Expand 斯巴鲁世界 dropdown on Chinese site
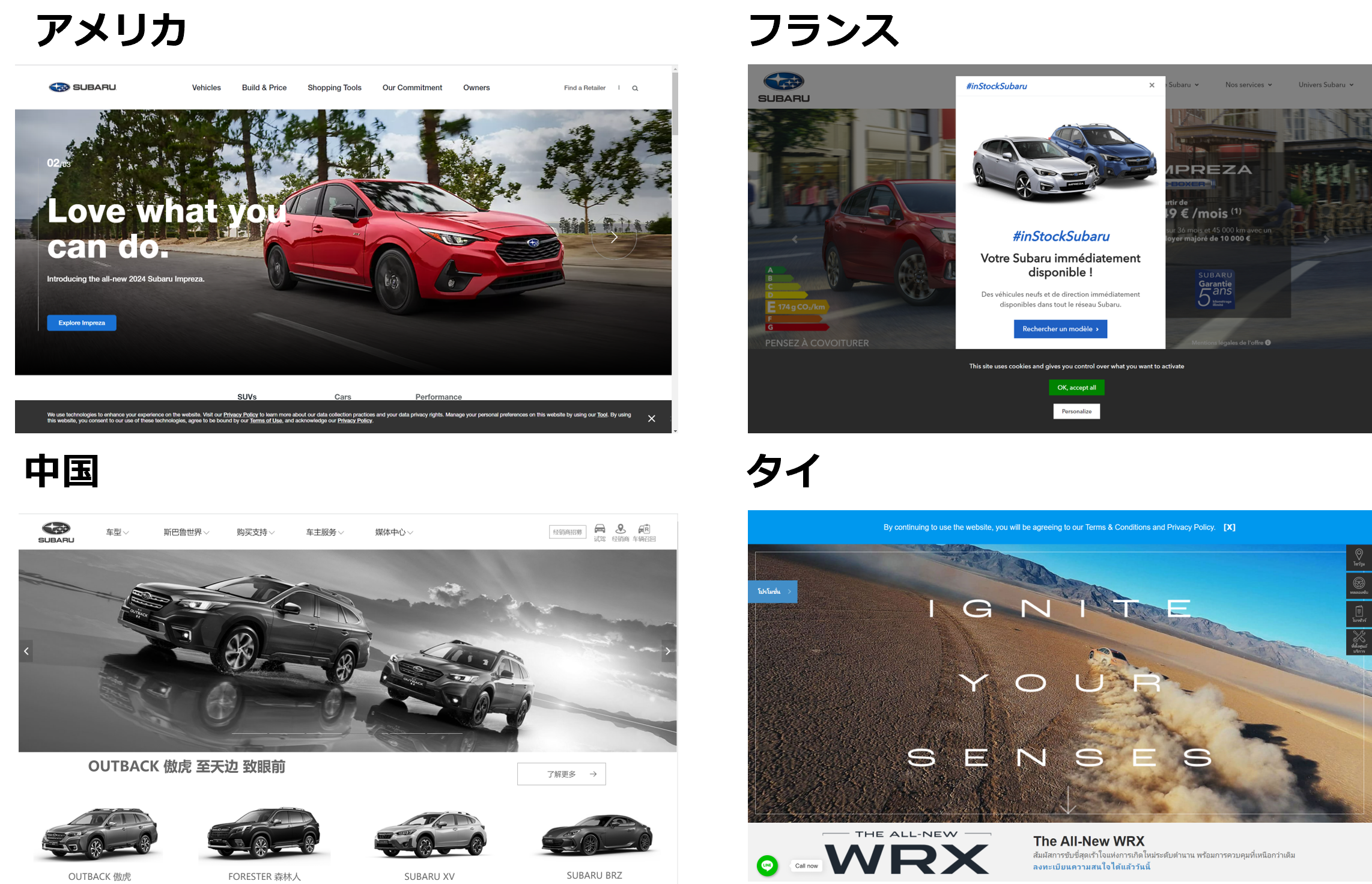Viewport: 1372px width, 884px height. pyautogui.click(x=184, y=532)
